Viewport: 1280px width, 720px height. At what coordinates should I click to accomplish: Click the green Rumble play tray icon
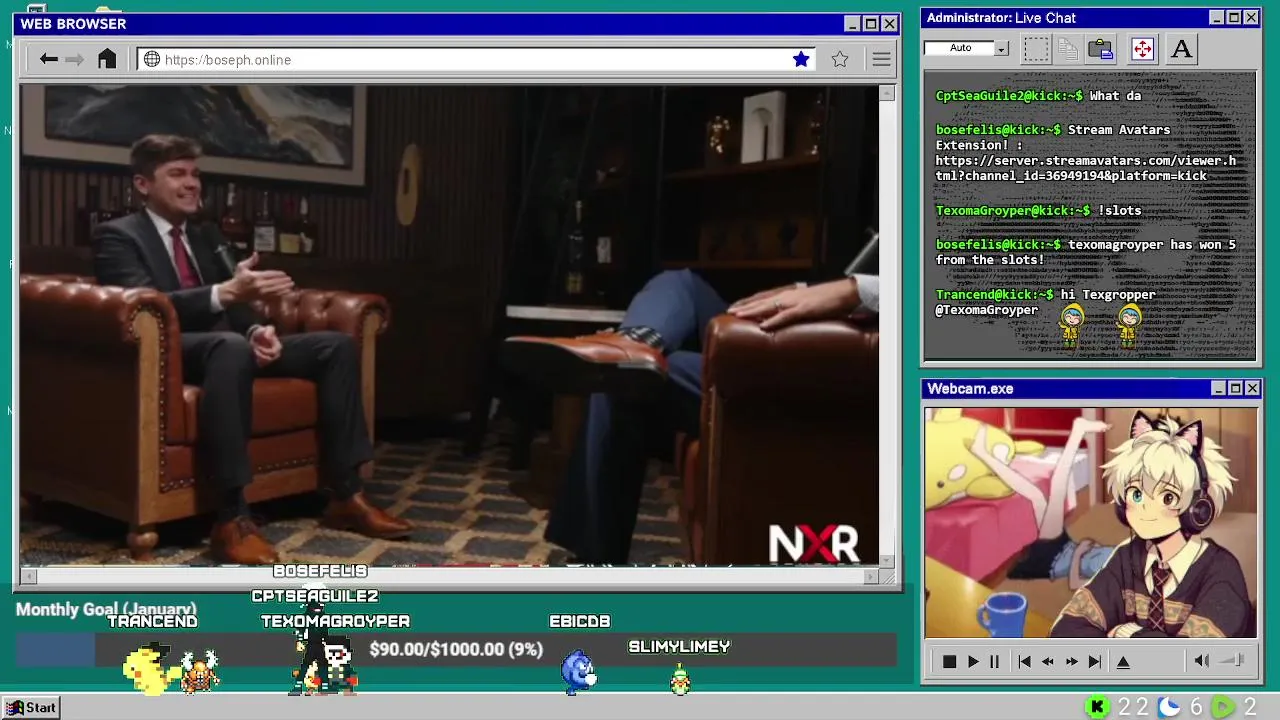(1223, 707)
